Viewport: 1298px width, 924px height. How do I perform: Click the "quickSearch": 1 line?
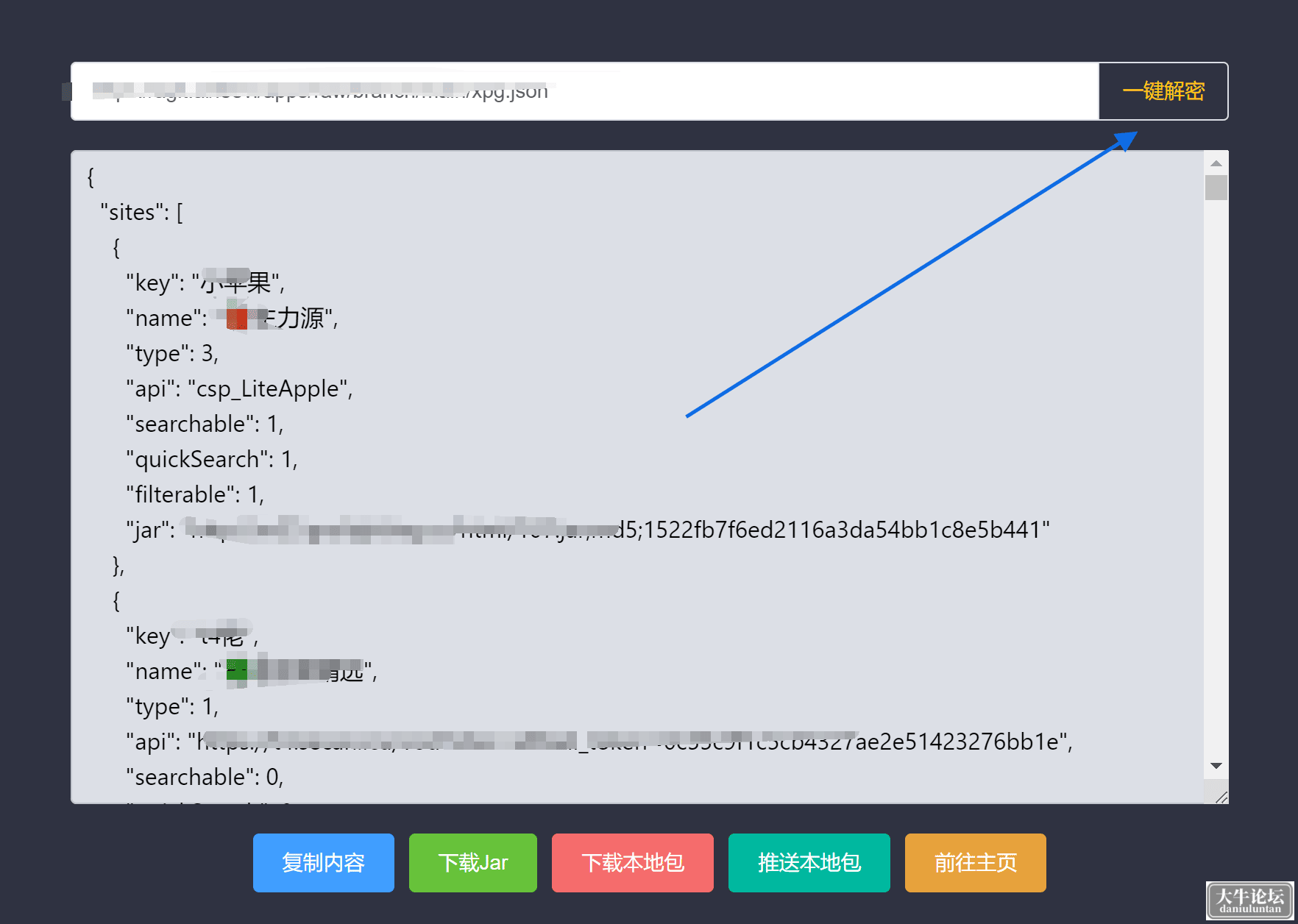pyautogui.click(x=212, y=459)
